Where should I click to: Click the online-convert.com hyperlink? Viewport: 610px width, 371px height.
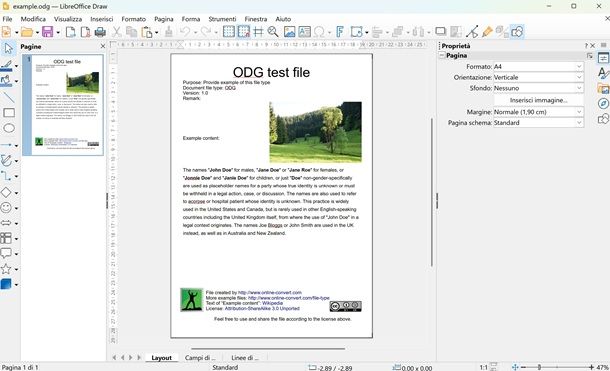click(x=270, y=292)
